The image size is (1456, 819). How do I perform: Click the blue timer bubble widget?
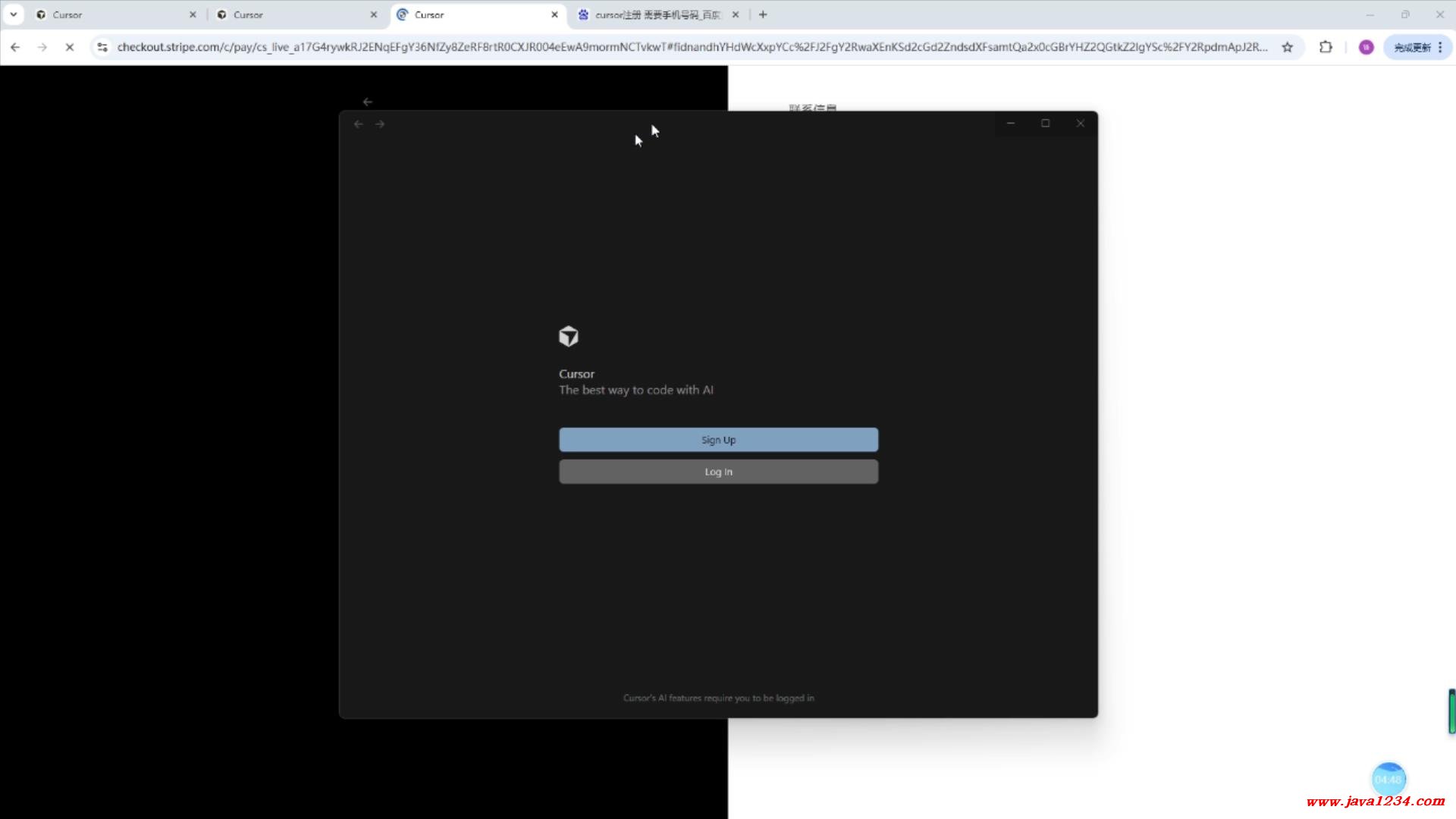coord(1389,779)
